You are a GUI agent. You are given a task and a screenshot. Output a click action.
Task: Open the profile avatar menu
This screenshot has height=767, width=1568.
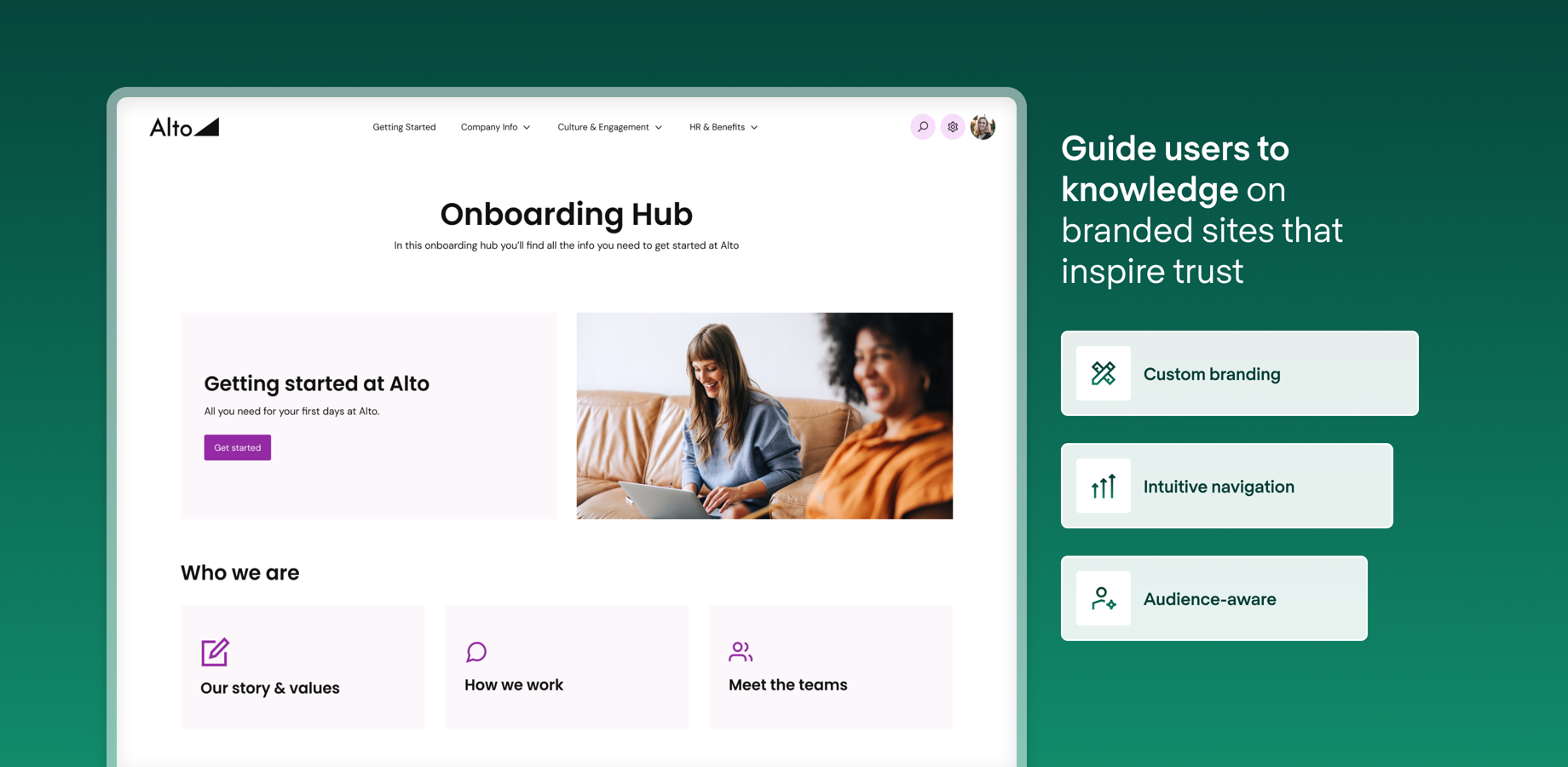click(x=983, y=126)
